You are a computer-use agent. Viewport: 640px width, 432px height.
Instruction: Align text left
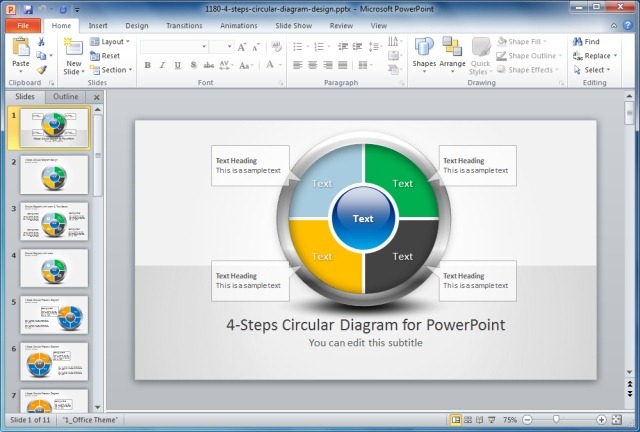pos(298,65)
